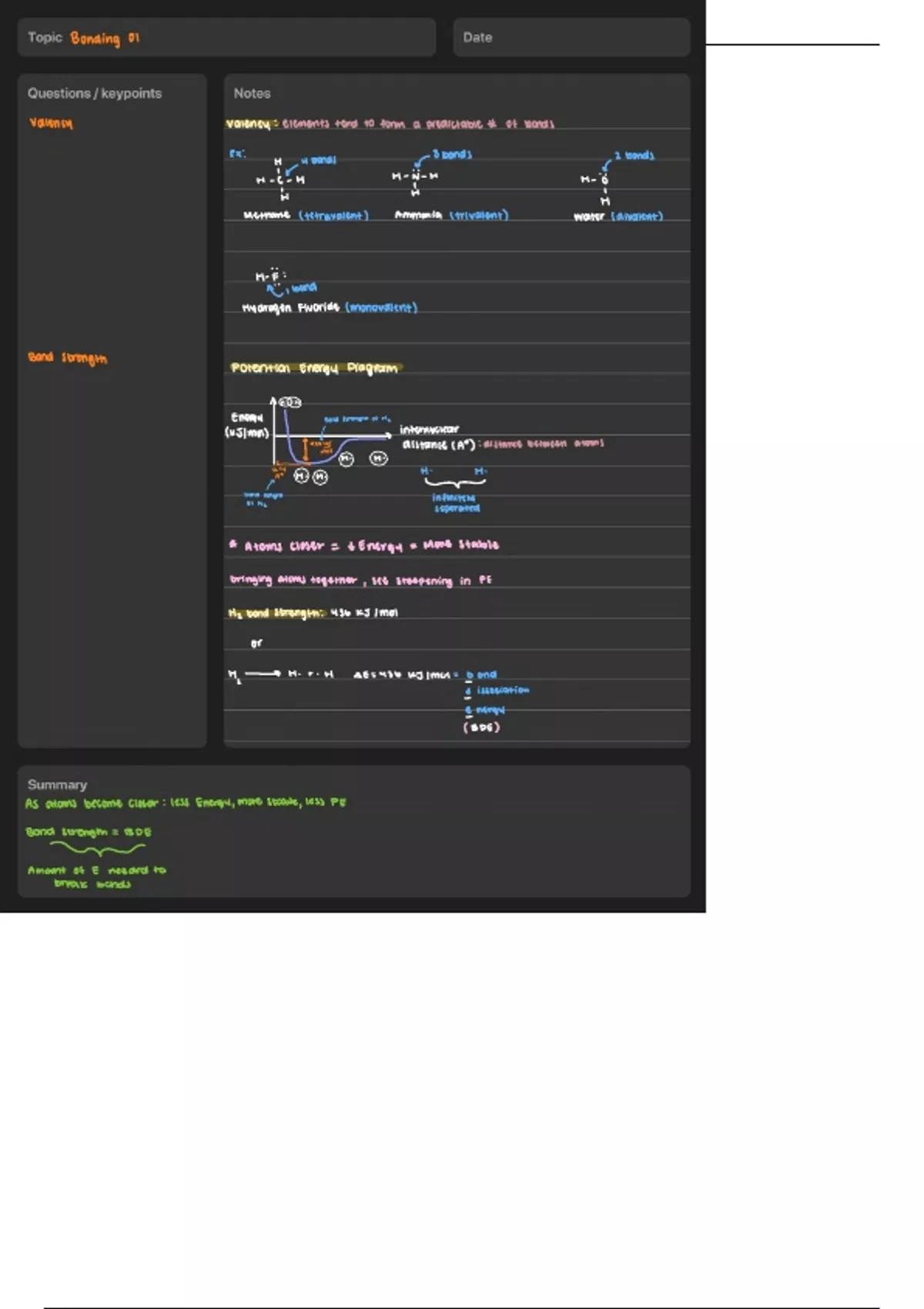Viewport: 924px width, 1309px height.
Task: Select the 'Questions / keypoints' panel heading
Action: click(95, 93)
